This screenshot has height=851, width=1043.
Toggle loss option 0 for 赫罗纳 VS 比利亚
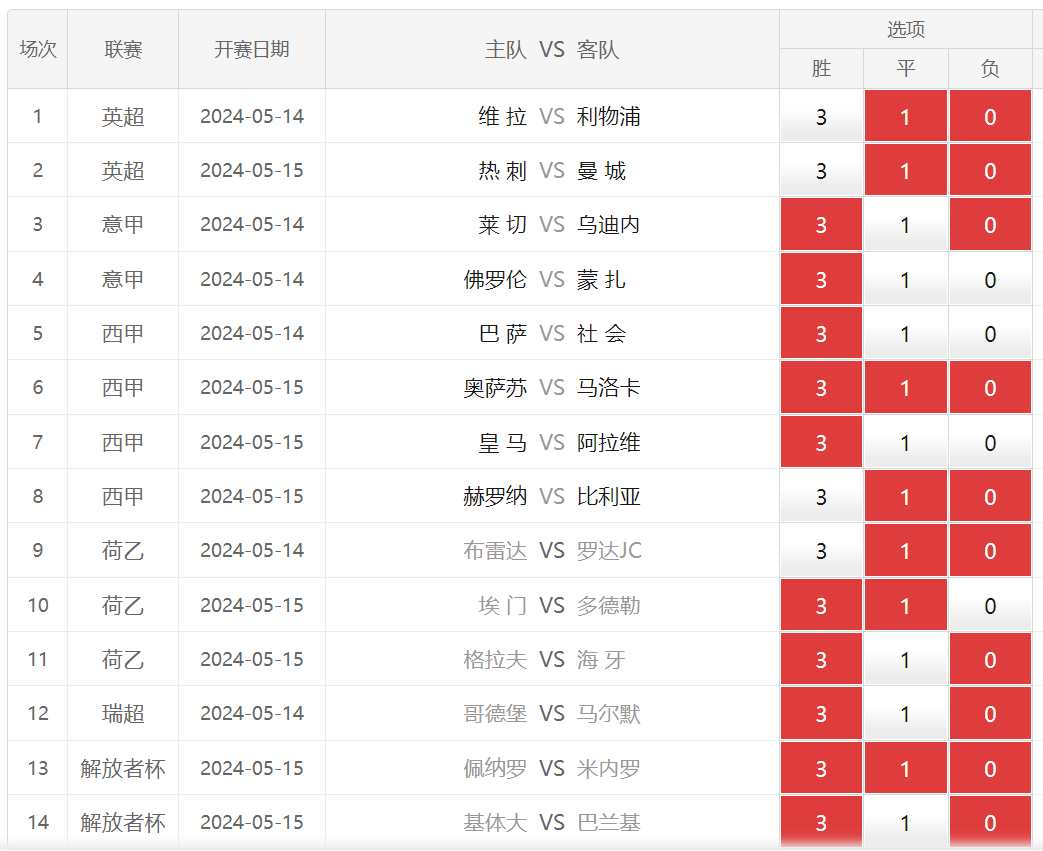coord(990,496)
